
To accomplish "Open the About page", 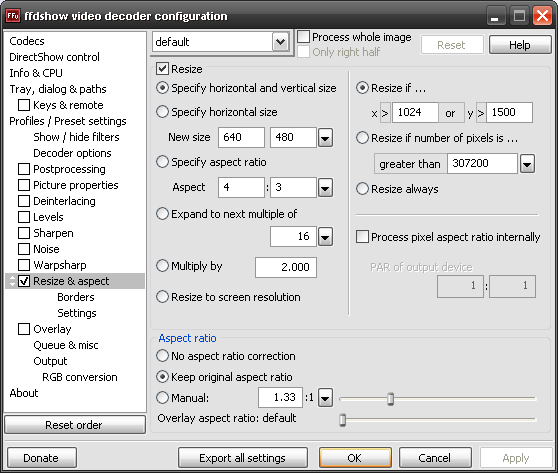I will coord(23,393).
